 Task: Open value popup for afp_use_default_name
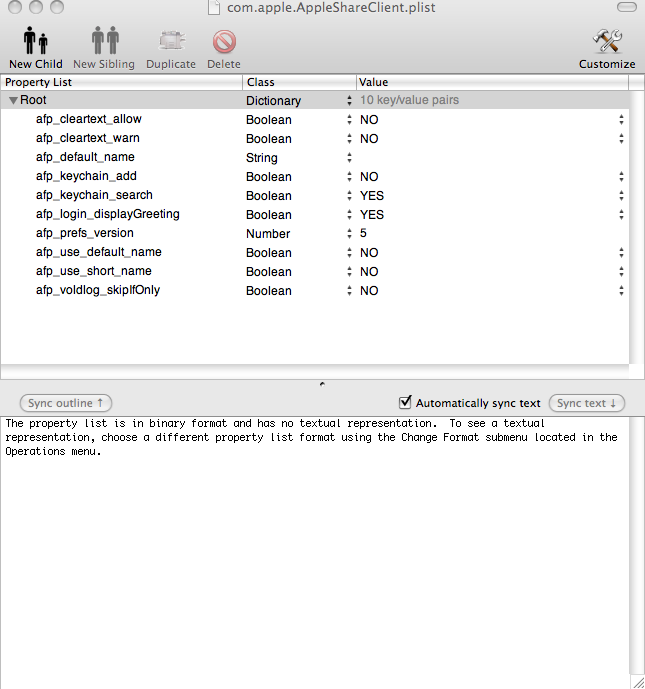(x=621, y=253)
